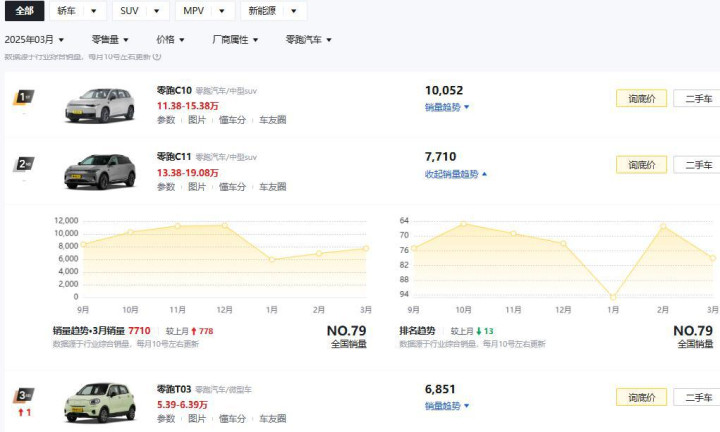Open 懂车分 for 零跑C11
The height and width of the screenshot is (432, 720).
click(232, 187)
